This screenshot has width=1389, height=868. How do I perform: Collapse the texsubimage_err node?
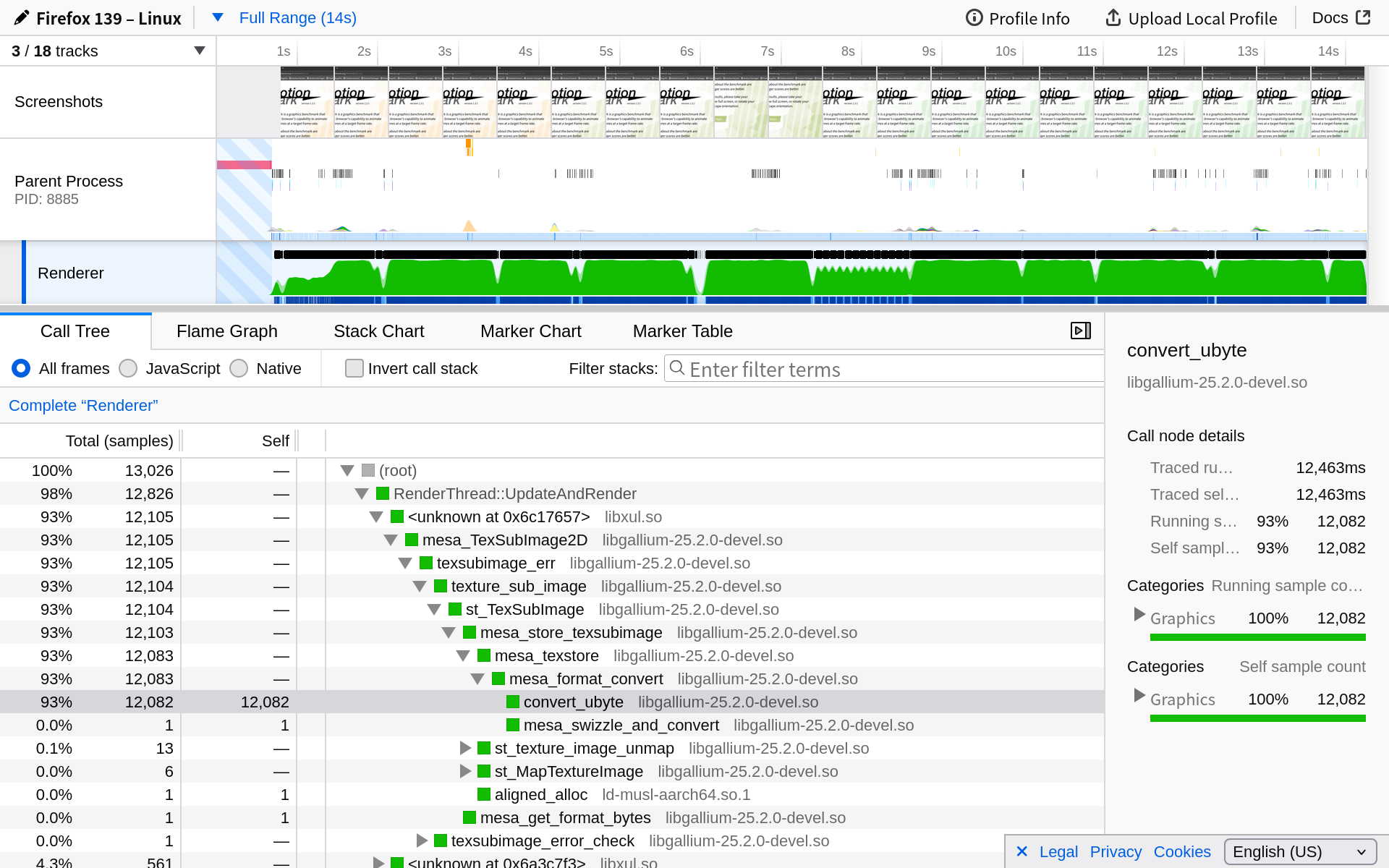pyautogui.click(x=405, y=563)
